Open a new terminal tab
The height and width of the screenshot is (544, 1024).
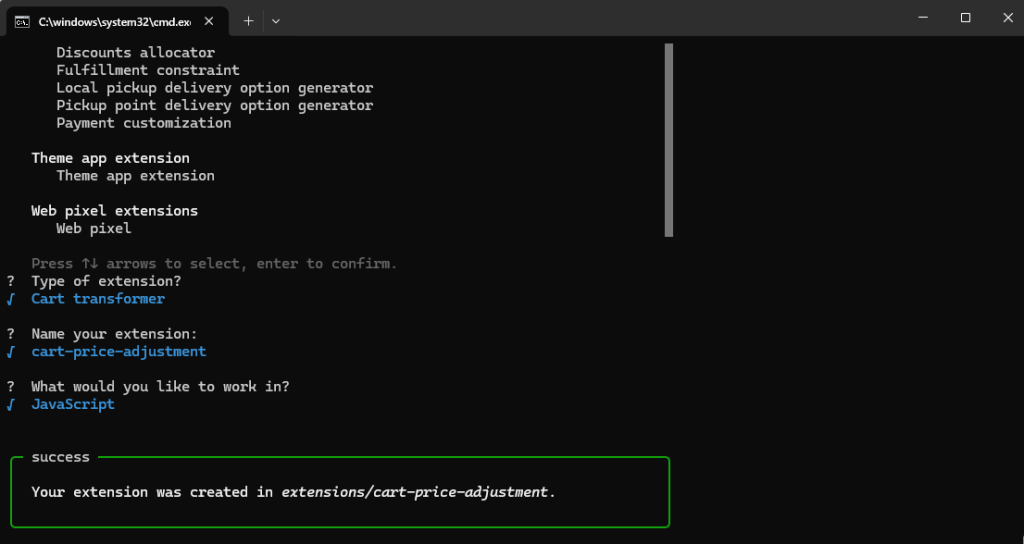[249, 20]
